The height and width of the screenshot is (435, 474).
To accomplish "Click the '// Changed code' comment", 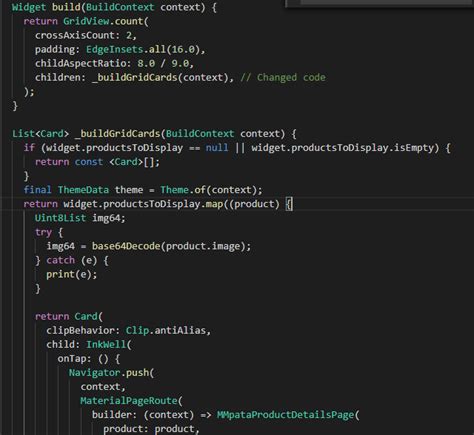I will click(x=283, y=77).
